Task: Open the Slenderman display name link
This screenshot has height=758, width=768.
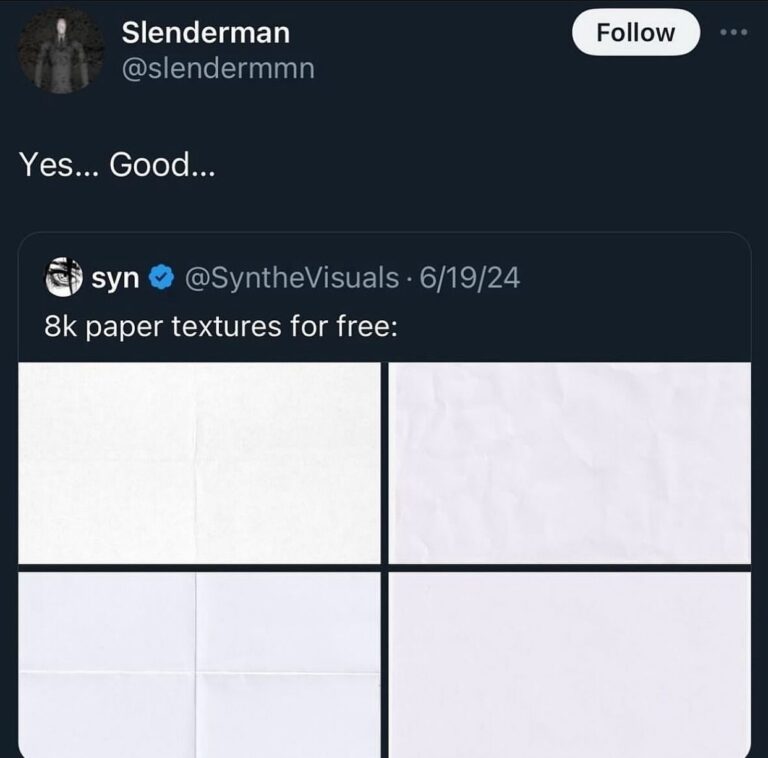Action: point(205,32)
